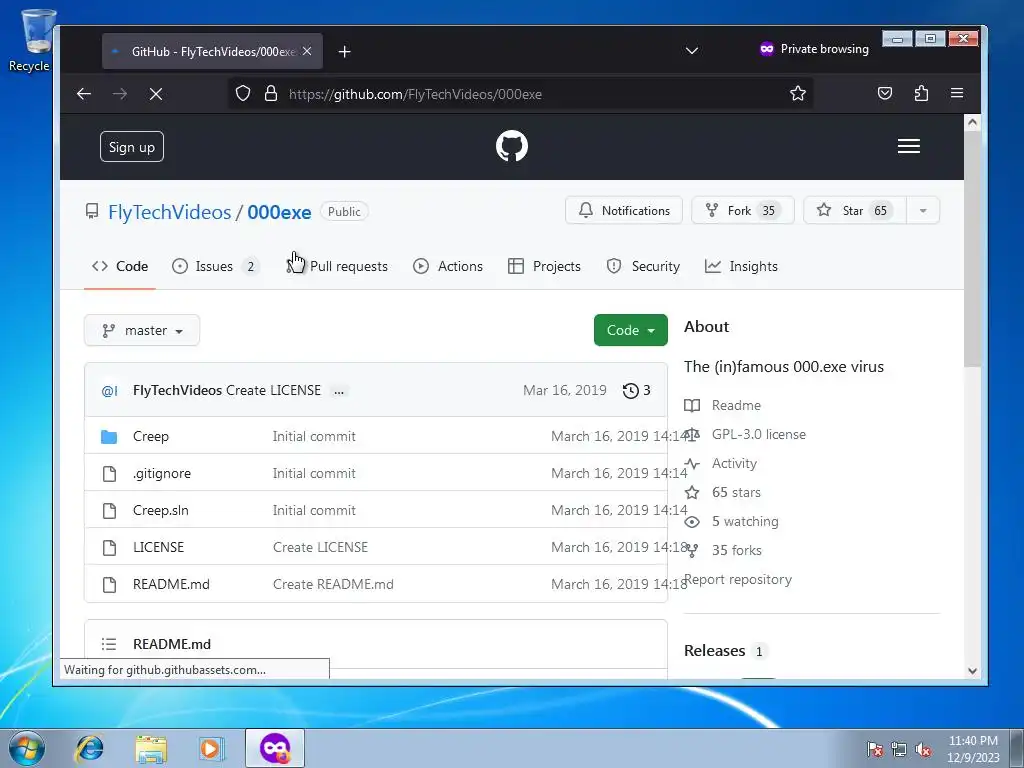Launch Internet Explorer from the taskbar
The width and height of the screenshot is (1024, 768).
[x=89, y=748]
